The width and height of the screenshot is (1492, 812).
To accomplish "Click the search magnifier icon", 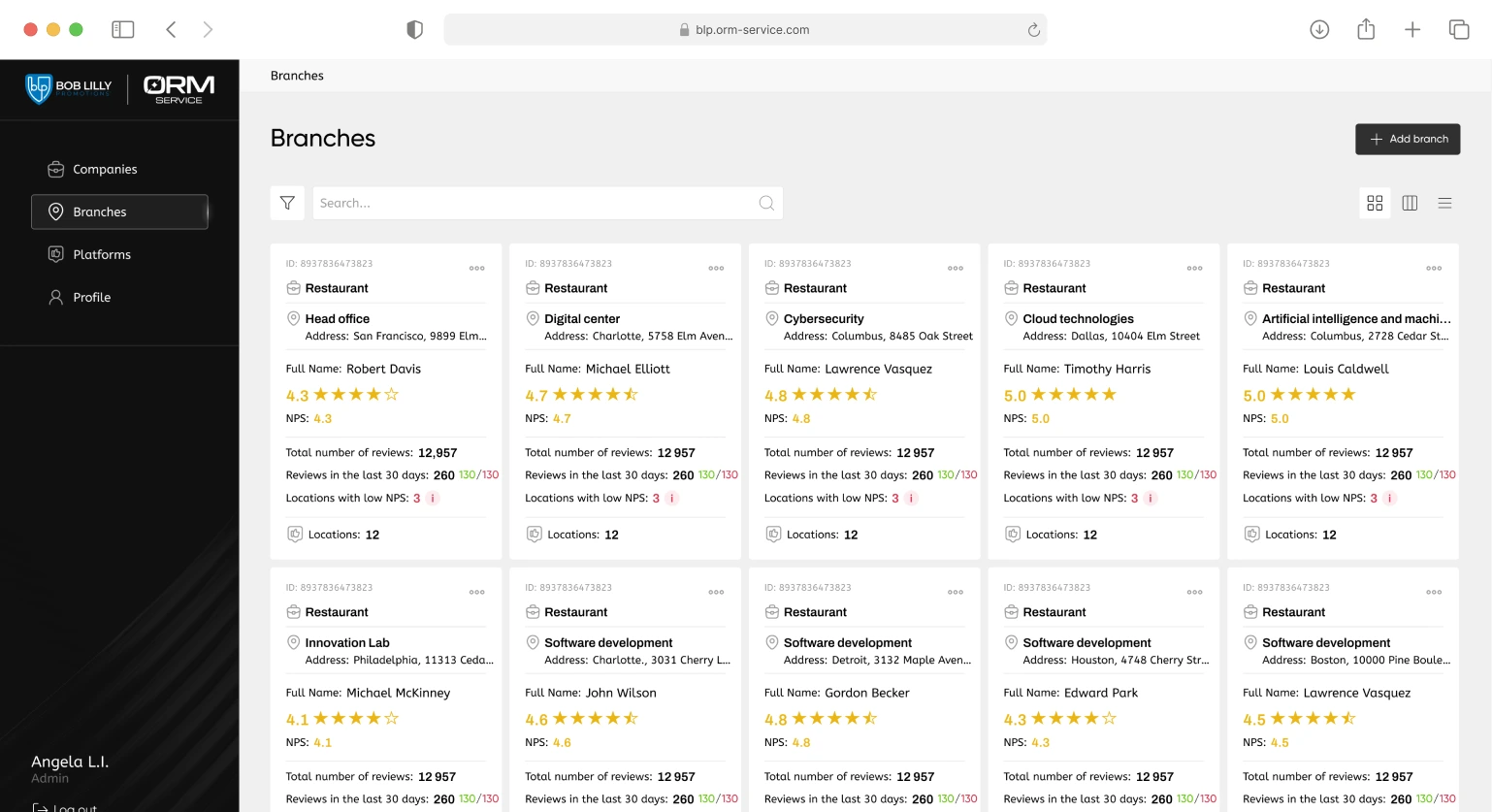I will pos(766,203).
